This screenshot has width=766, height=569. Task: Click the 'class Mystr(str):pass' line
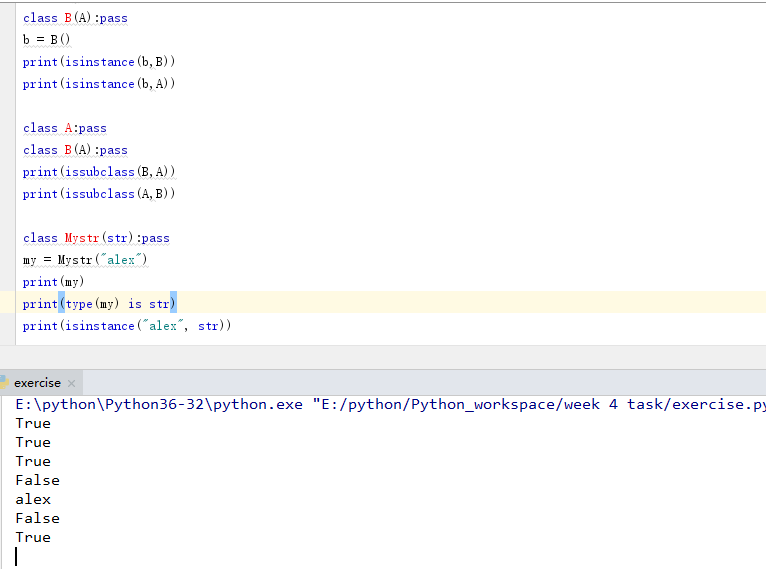[x=96, y=238]
